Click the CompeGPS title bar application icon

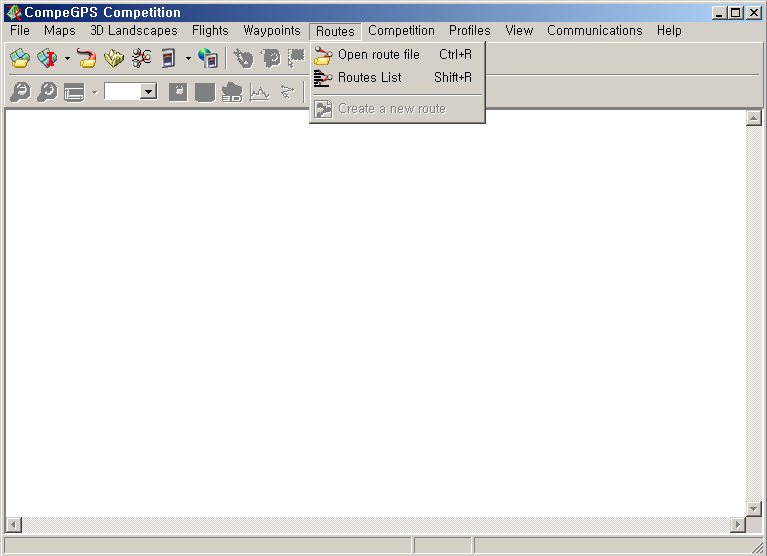(14, 12)
